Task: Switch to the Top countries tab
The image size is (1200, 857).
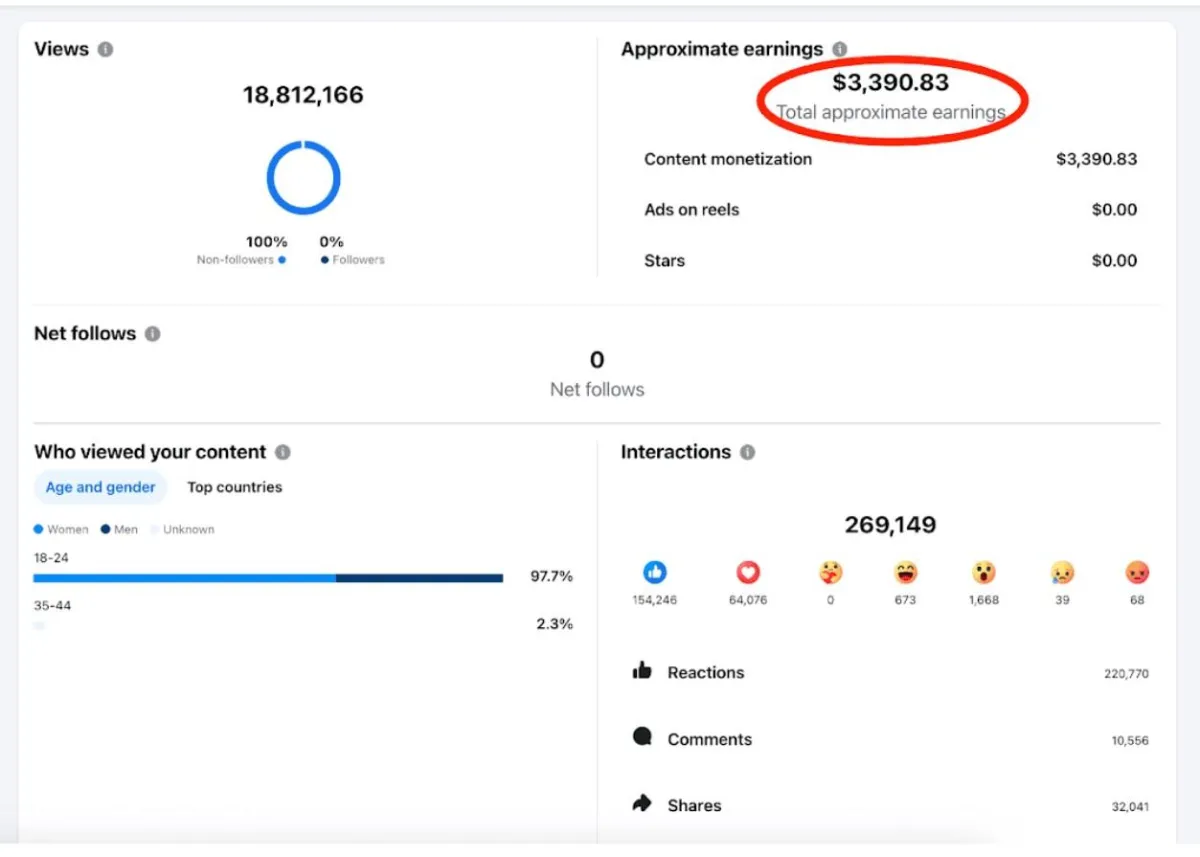Action: 235,487
